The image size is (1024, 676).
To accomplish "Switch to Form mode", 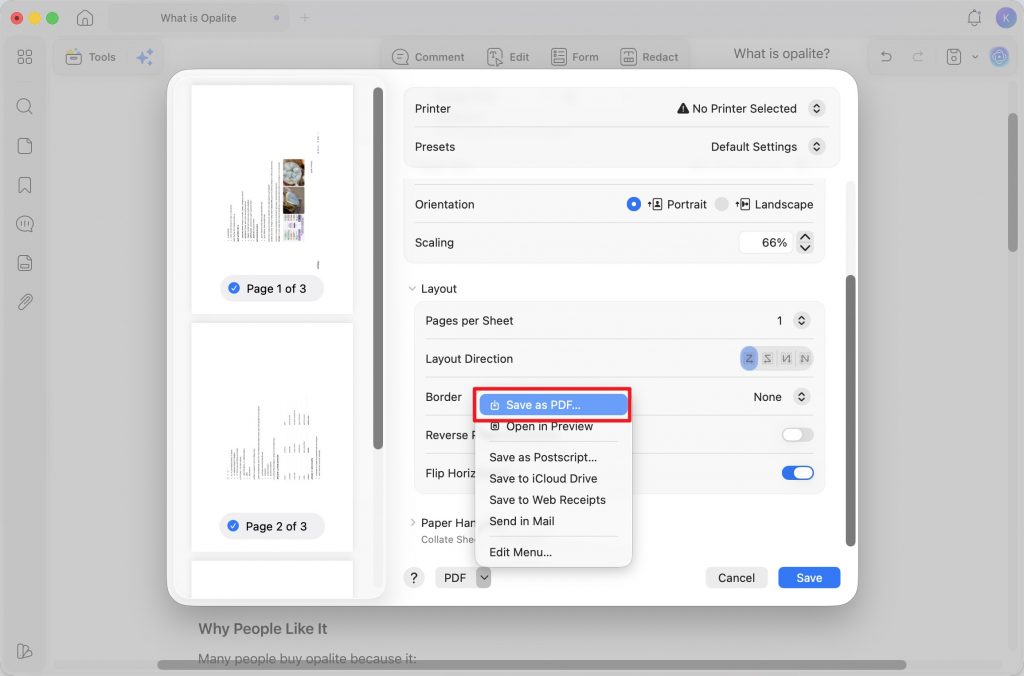I will click(575, 57).
